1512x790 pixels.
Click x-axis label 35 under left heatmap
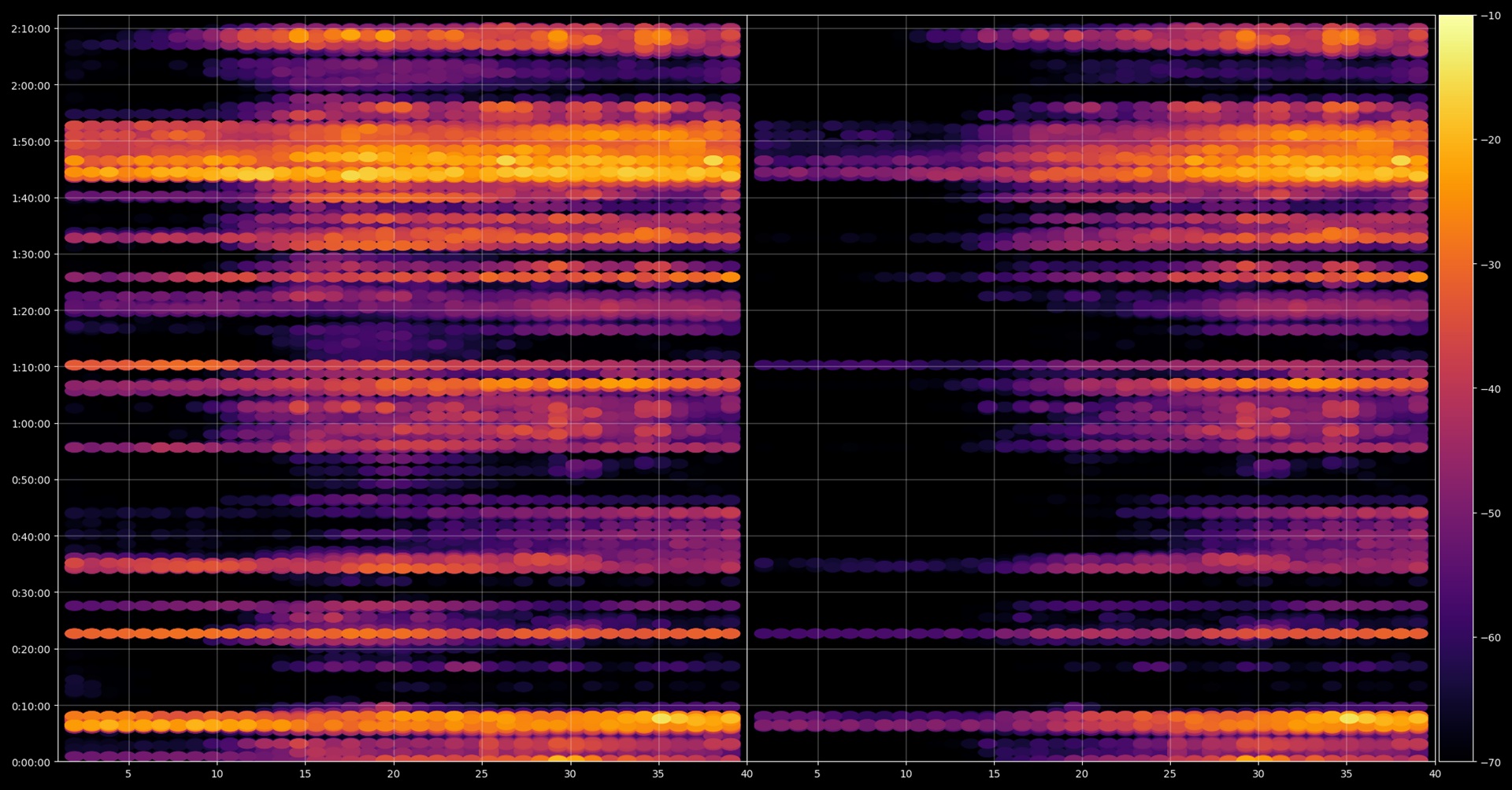coord(658,773)
